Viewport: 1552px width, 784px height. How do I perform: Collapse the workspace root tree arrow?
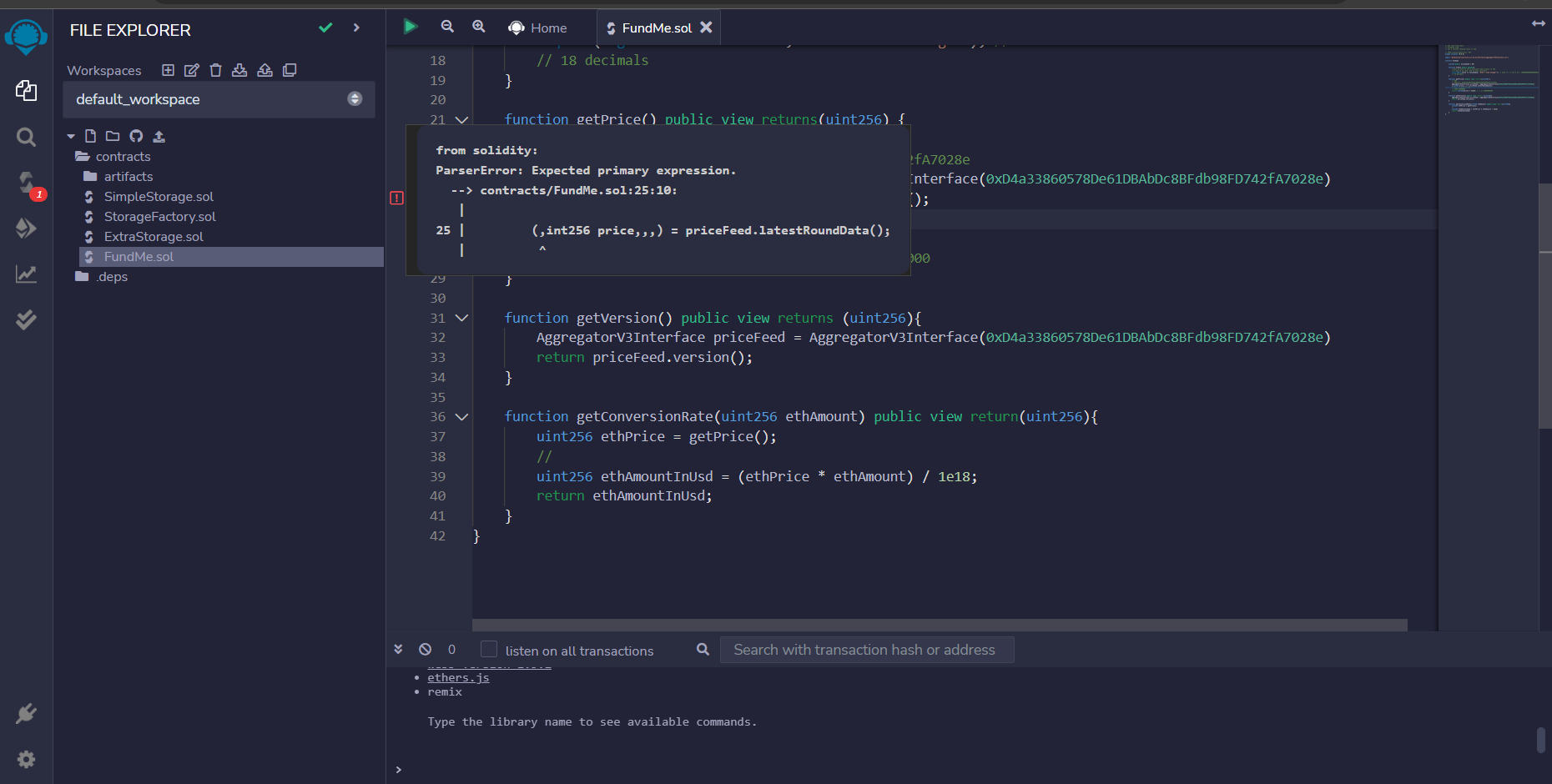(x=71, y=136)
